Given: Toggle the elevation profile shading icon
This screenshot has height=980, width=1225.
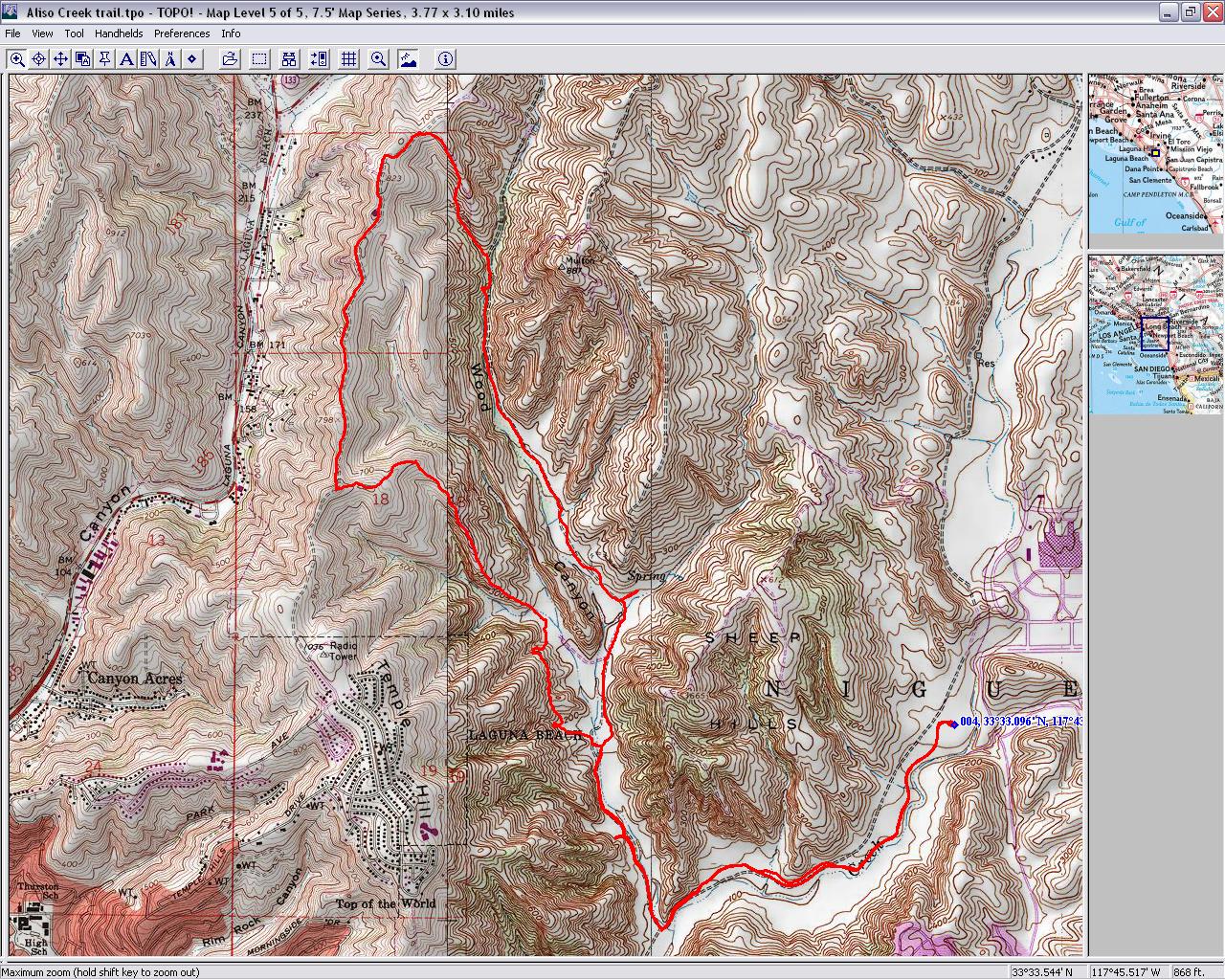Looking at the screenshot, I should click(x=409, y=59).
